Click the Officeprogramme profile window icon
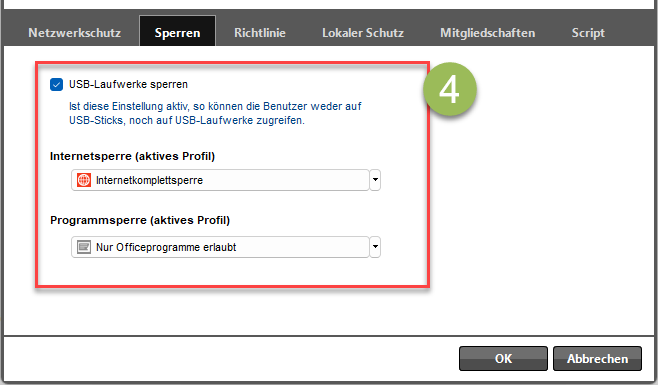Viewport: 658px width, 385px height. coord(84,247)
